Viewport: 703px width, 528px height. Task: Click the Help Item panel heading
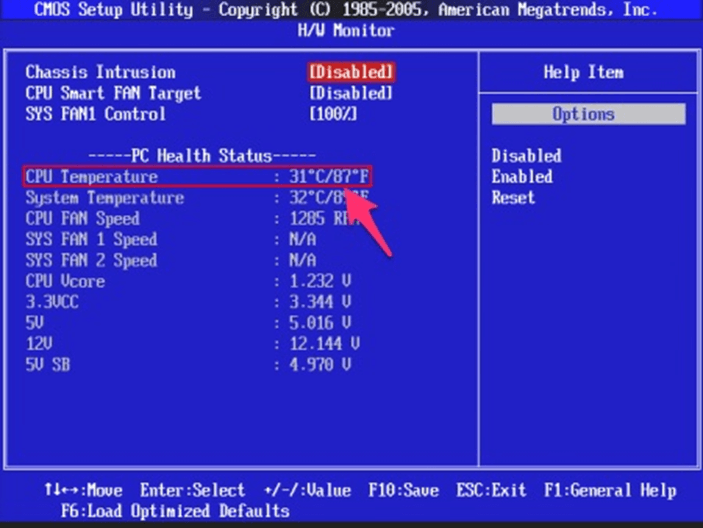[x=583, y=72]
